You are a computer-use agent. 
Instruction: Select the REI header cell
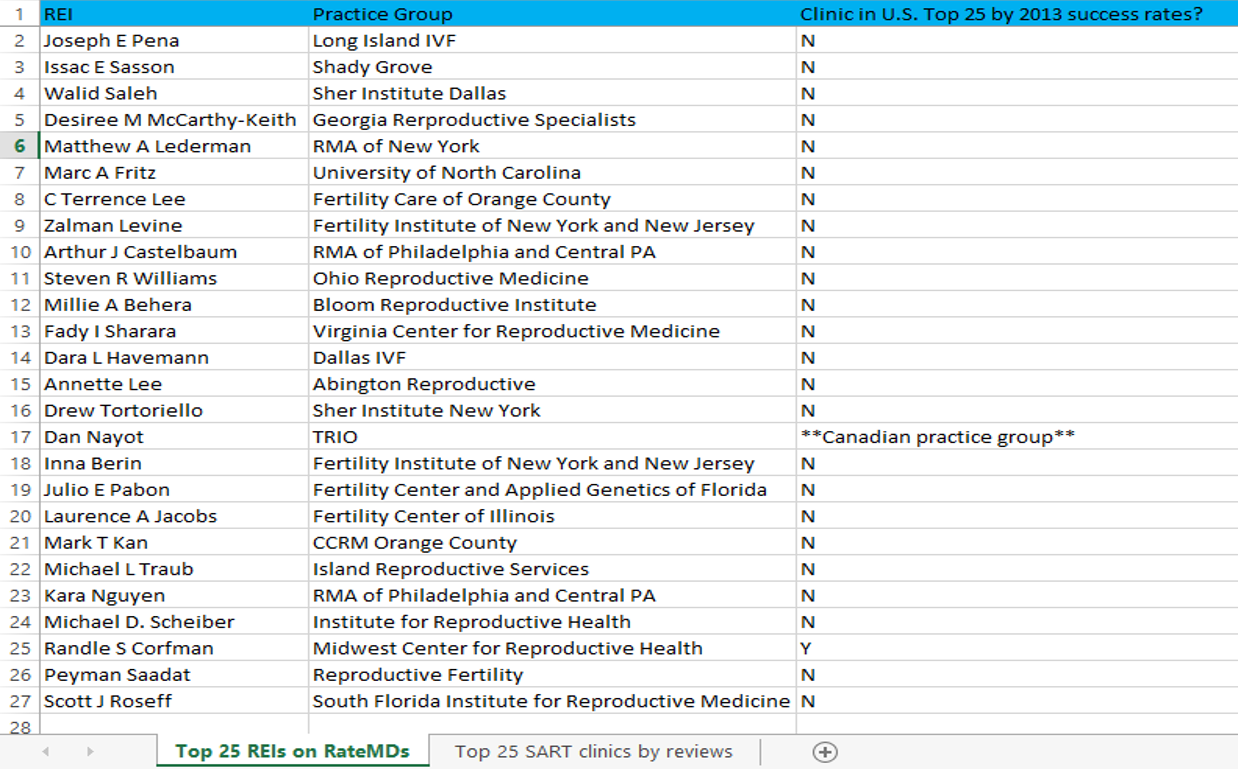click(174, 14)
